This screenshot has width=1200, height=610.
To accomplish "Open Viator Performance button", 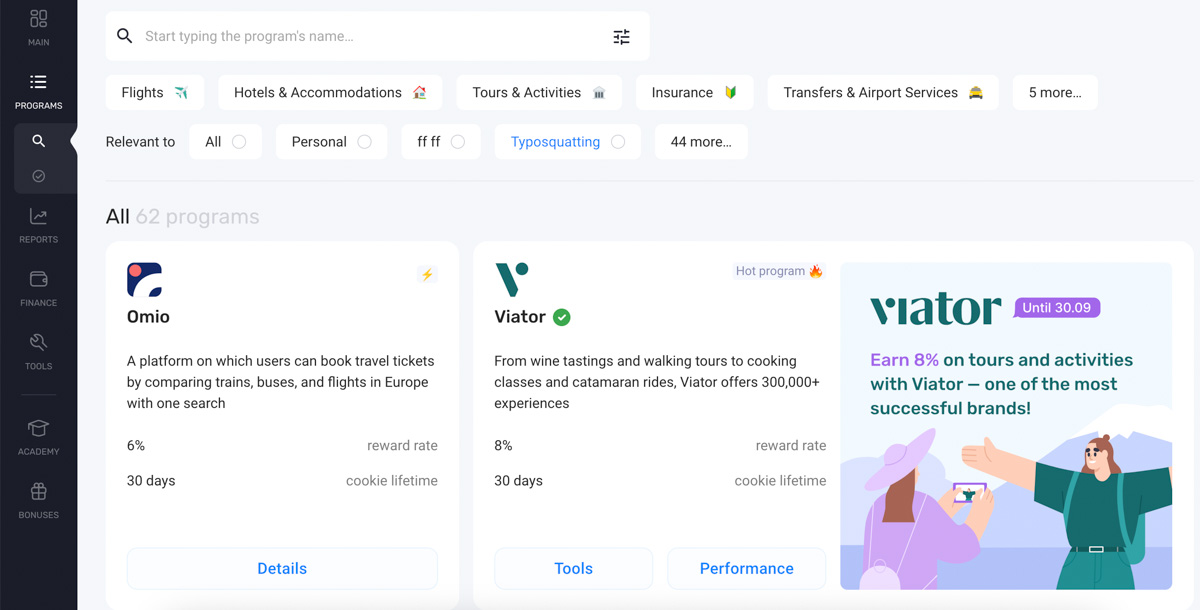I will pos(747,568).
